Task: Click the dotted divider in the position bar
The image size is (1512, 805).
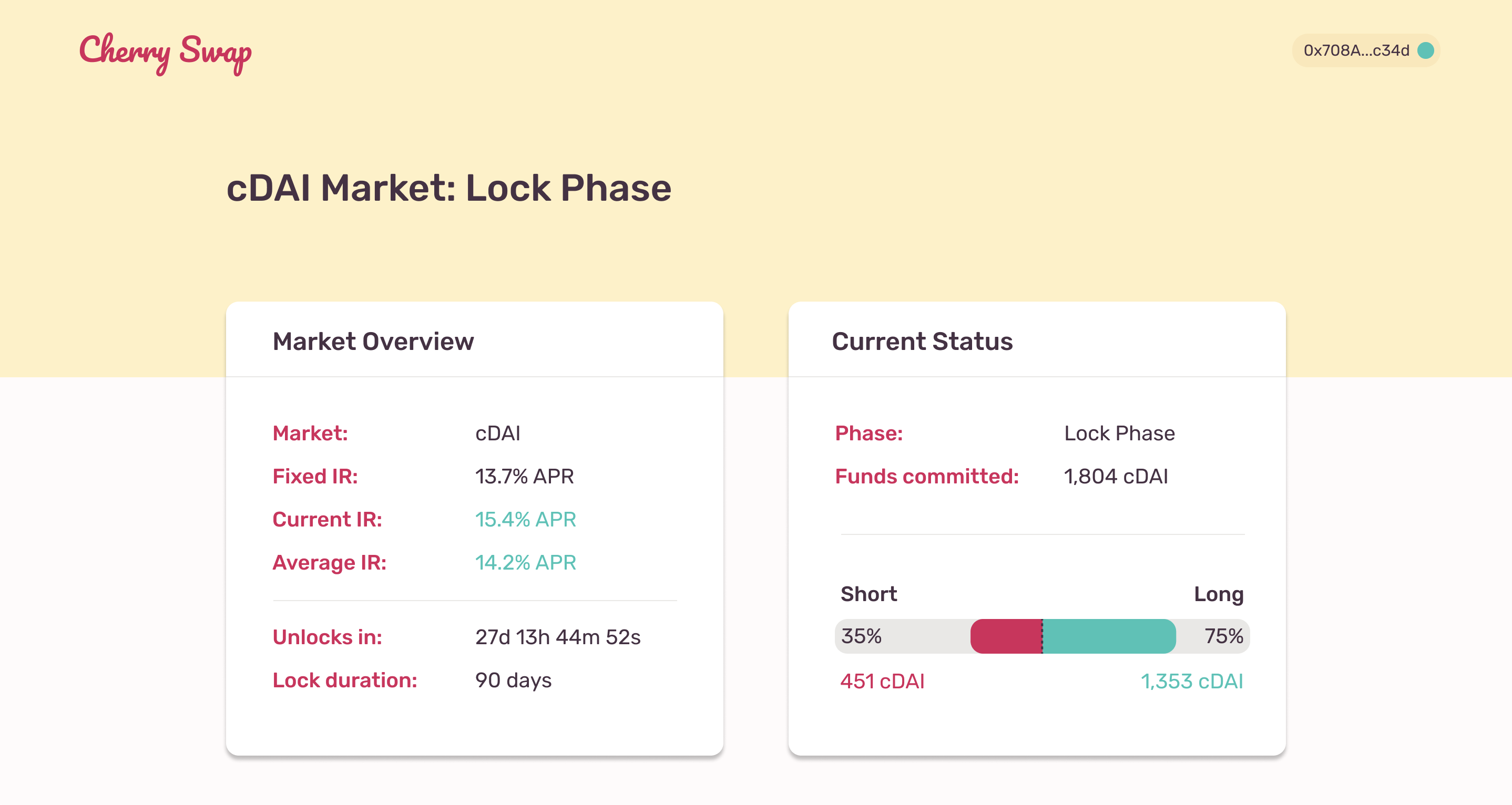Action: [1042, 636]
